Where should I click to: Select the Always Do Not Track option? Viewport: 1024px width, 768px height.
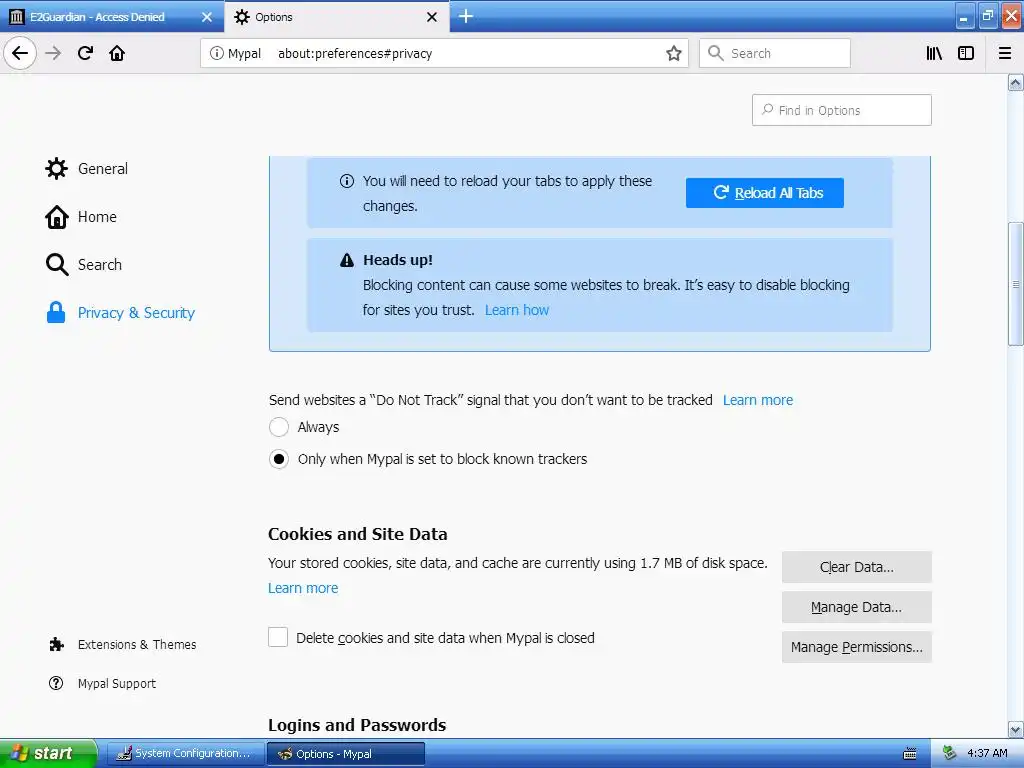tap(279, 427)
